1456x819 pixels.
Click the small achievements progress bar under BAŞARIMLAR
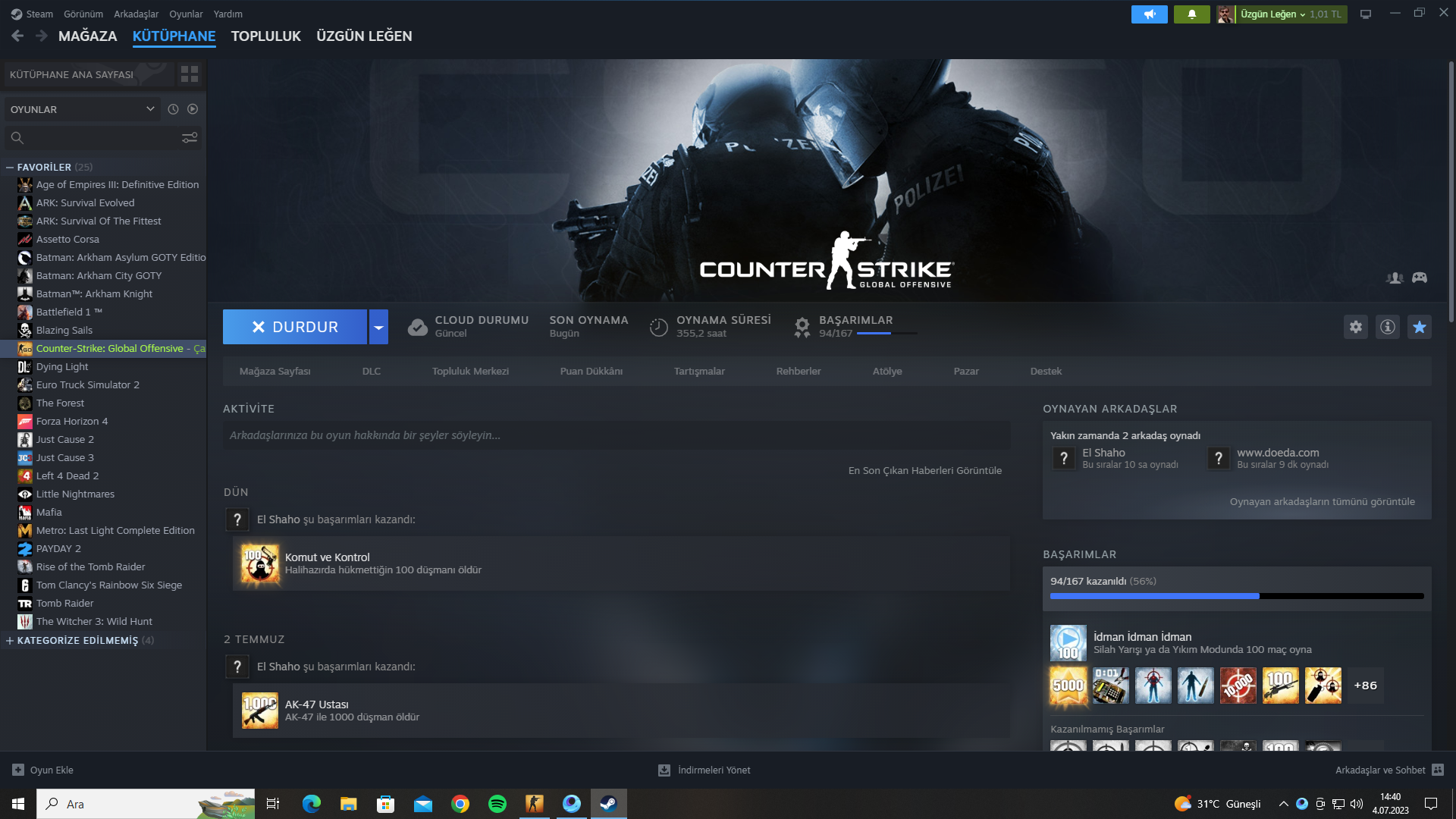click(887, 333)
